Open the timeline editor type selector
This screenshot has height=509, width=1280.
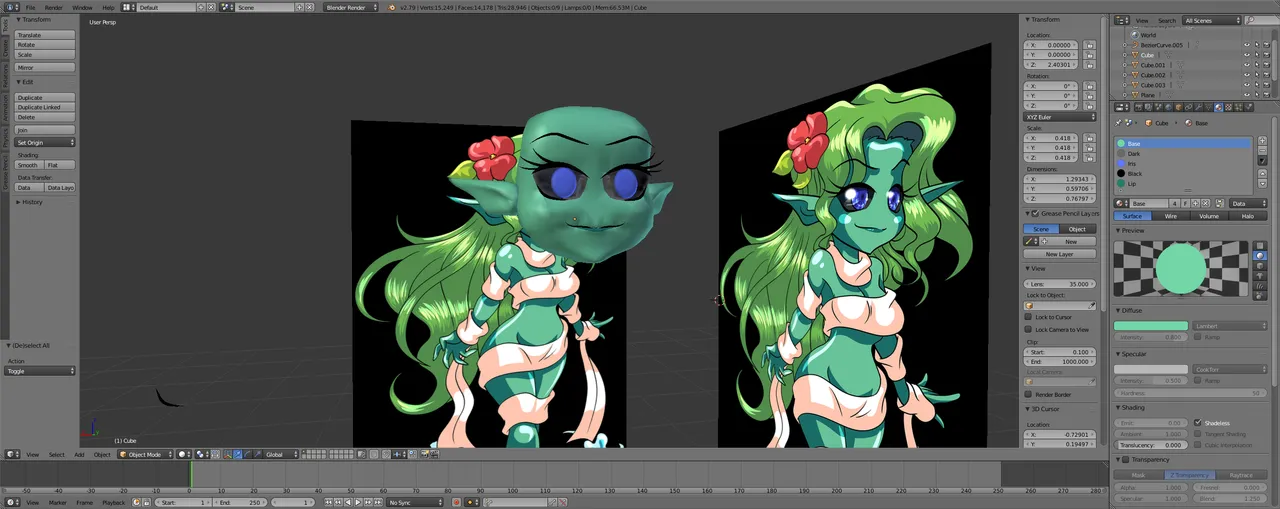12,502
